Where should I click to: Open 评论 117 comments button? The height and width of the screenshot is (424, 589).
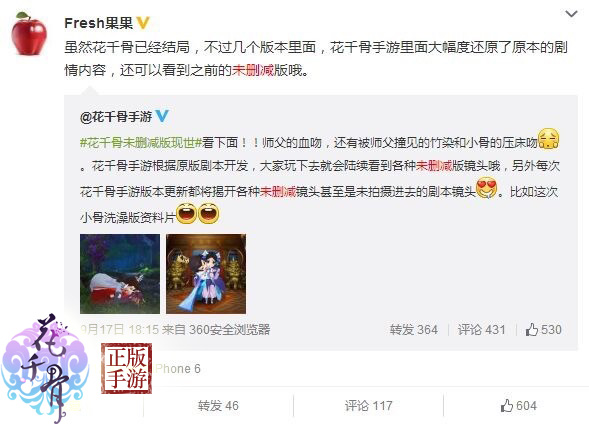coord(369,406)
